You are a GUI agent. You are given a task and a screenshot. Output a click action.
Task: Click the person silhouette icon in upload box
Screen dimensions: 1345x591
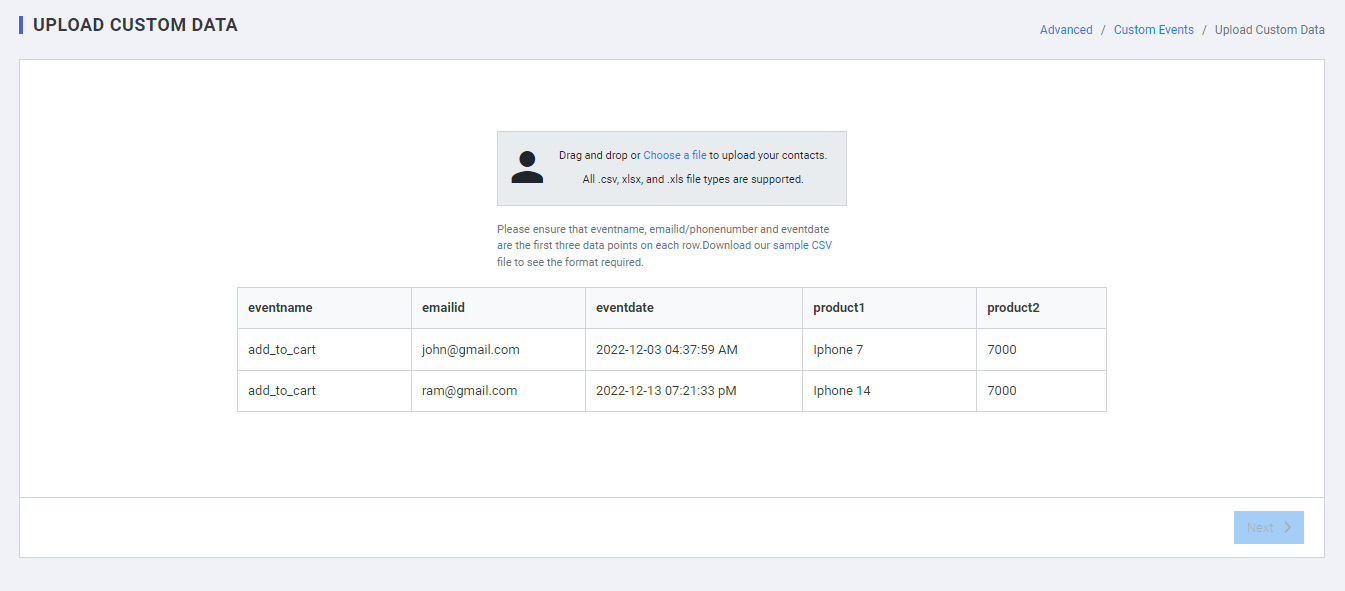[527, 167]
